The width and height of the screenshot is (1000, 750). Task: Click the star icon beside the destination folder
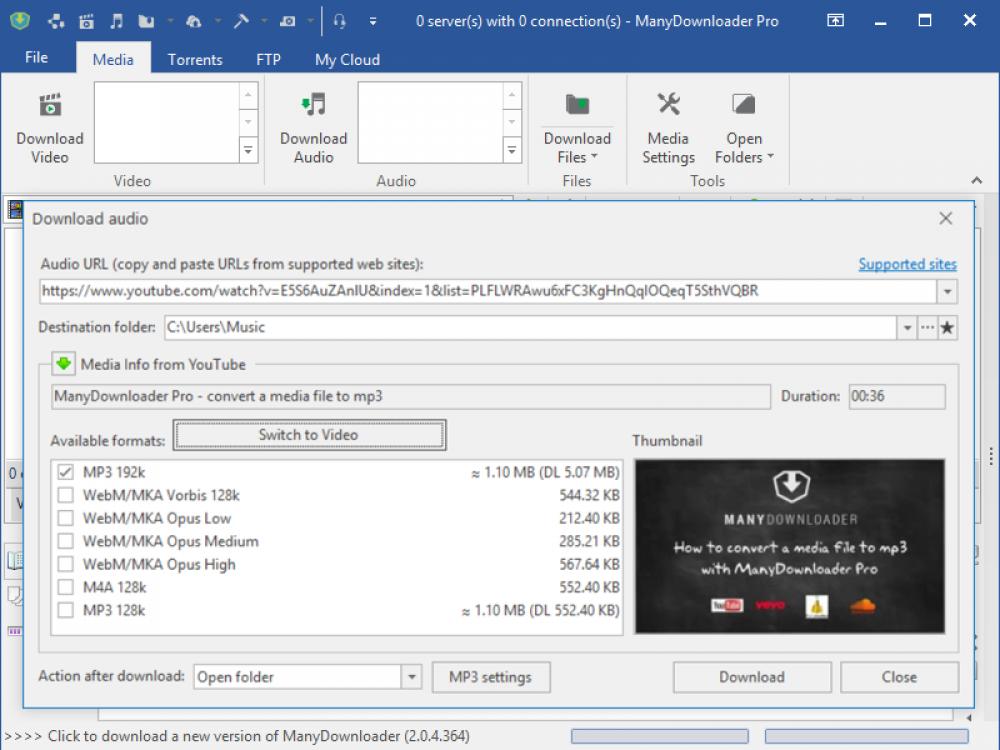point(947,327)
